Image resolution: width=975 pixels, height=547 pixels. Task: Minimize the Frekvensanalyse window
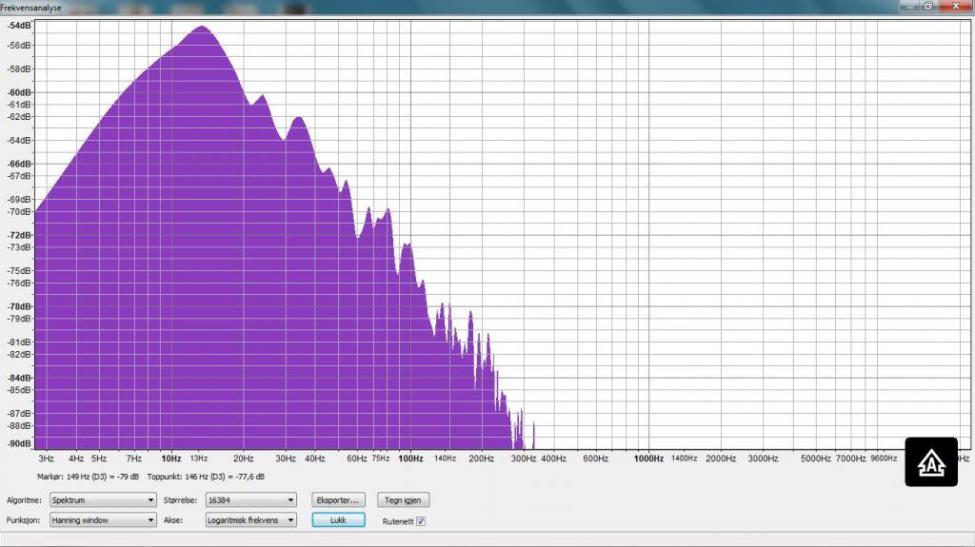click(x=908, y=6)
